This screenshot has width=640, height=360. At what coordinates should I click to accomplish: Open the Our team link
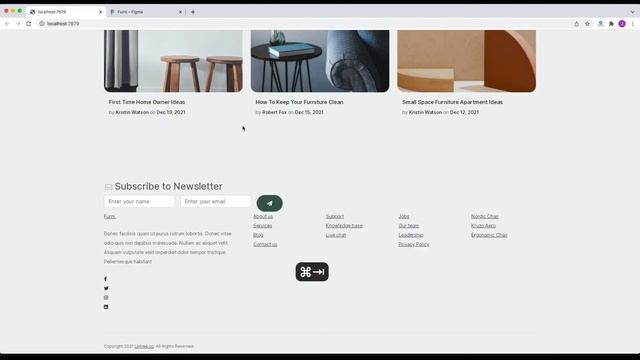[409, 226]
